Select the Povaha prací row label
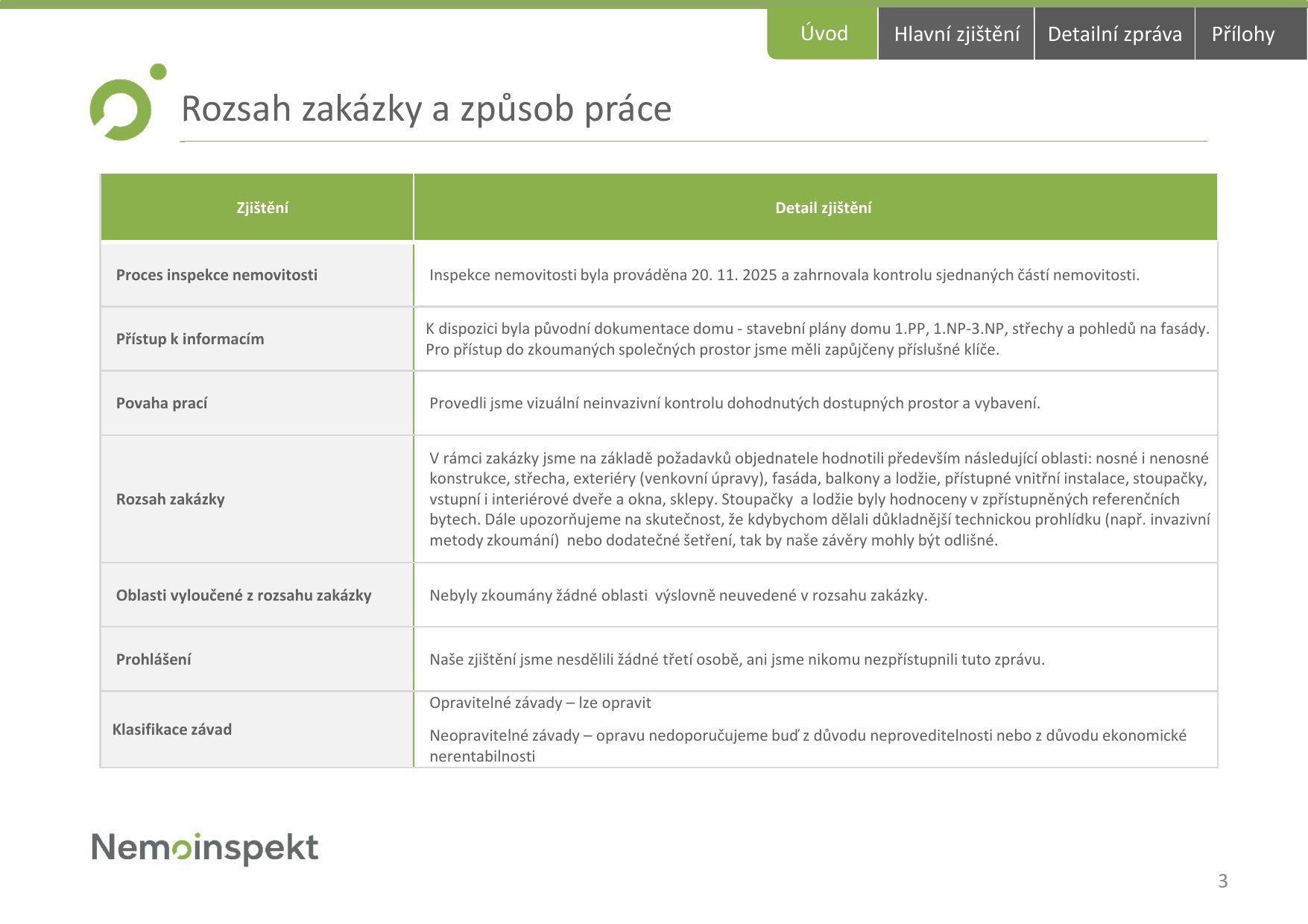 [x=162, y=403]
